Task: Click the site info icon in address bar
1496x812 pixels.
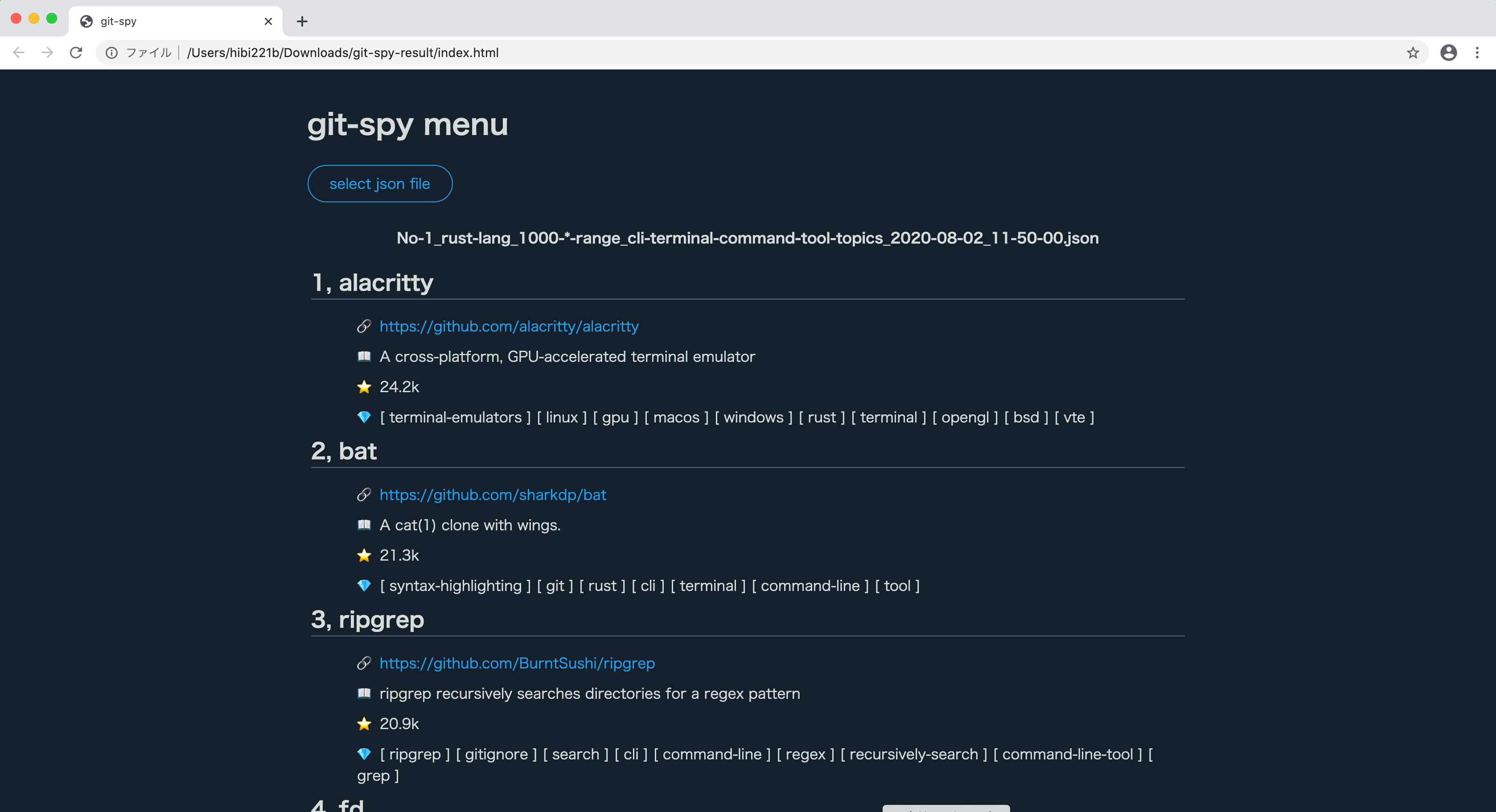Action: click(111, 53)
